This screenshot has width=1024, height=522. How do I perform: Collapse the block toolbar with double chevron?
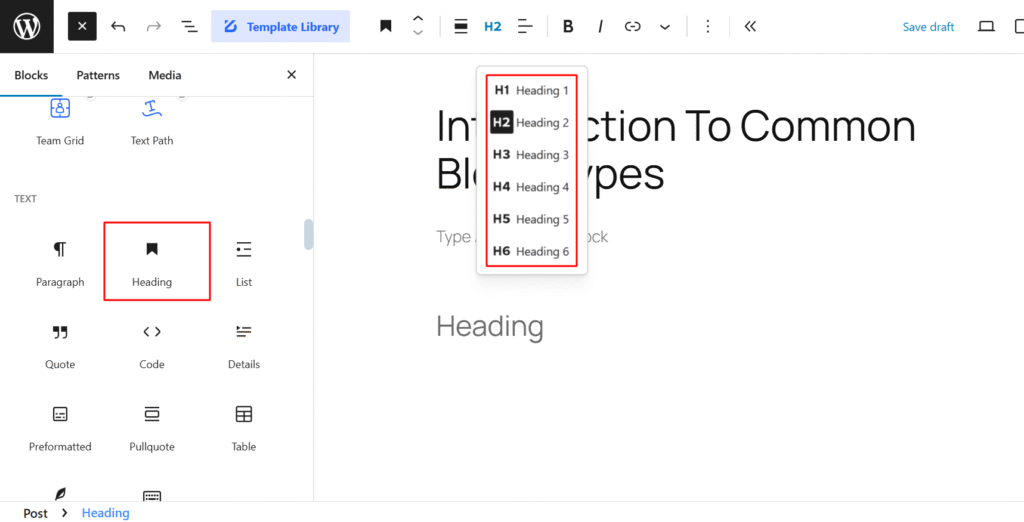(750, 27)
